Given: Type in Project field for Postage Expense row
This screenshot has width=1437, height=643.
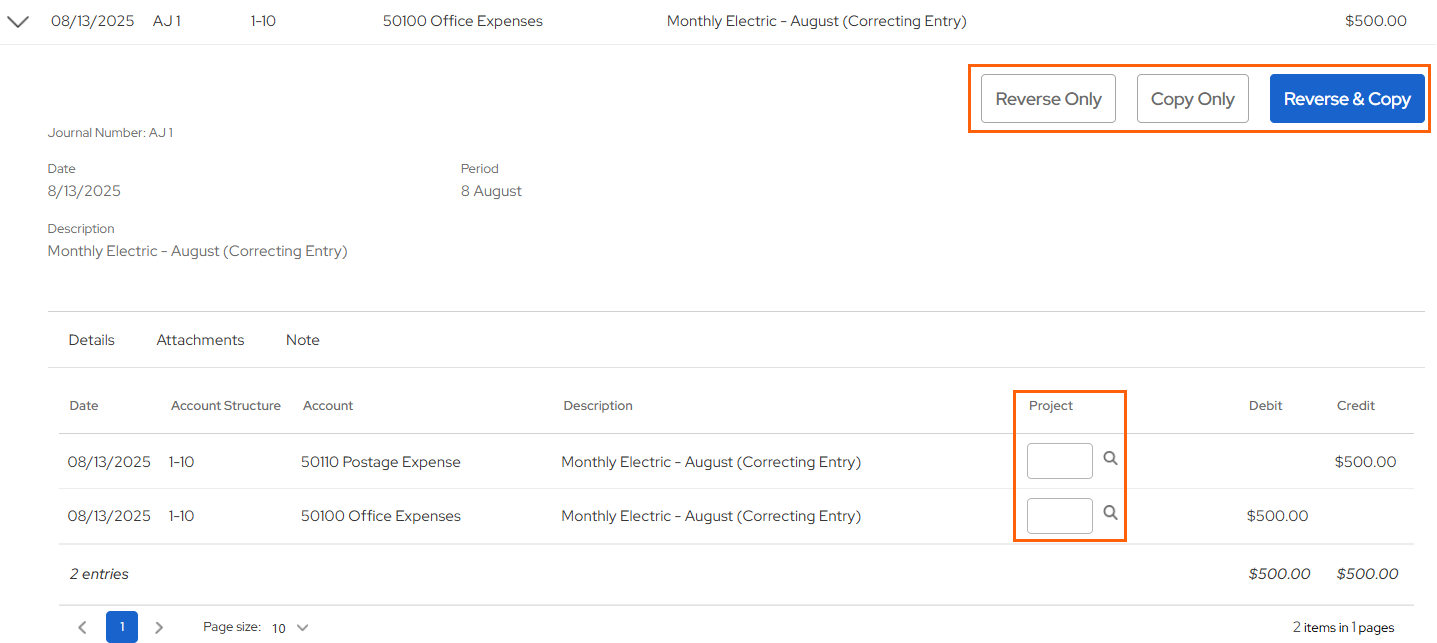Looking at the screenshot, I should [x=1059, y=461].
